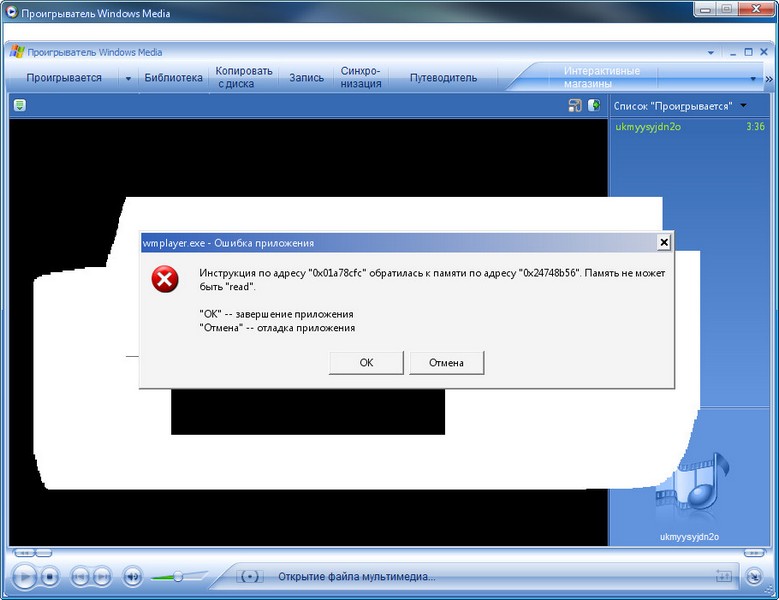Mute the player volume
This screenshot has width=779, height=600.
[132, 577]
